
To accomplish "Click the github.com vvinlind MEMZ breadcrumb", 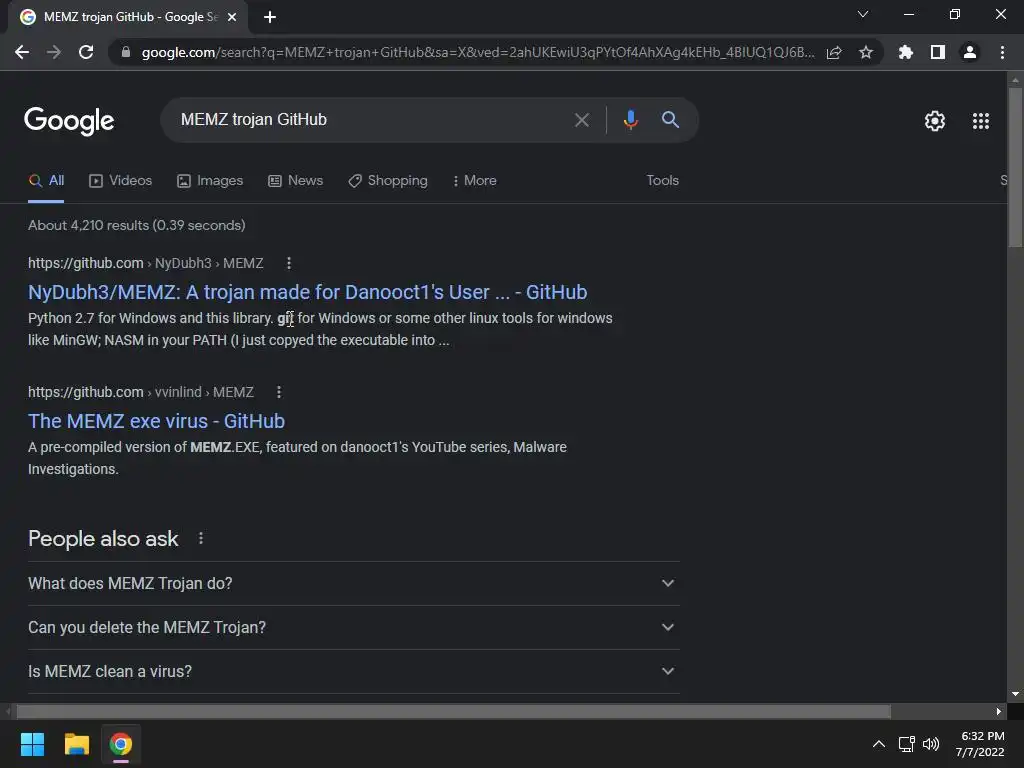I will pyautogui.click(x=140, y=392).
